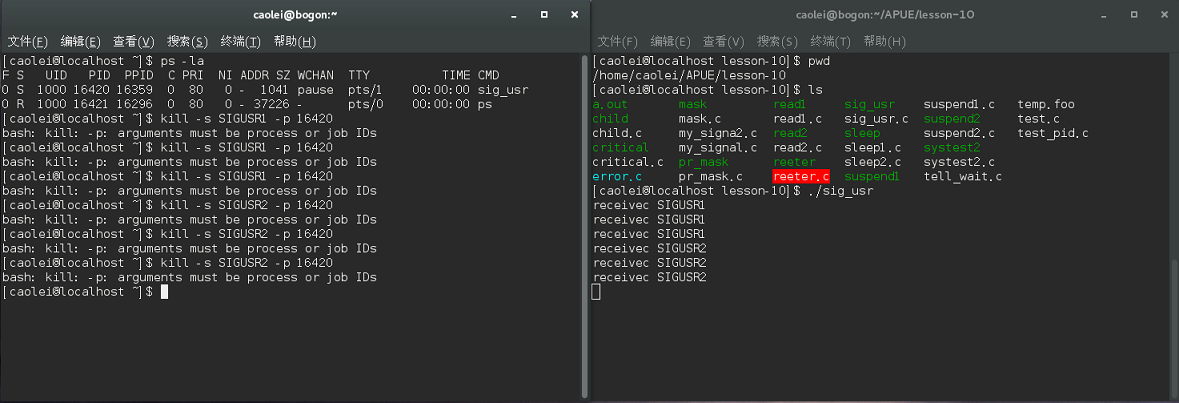
Task: Open 搜索(S) menu in left terminal window
Action: point(187,41)
